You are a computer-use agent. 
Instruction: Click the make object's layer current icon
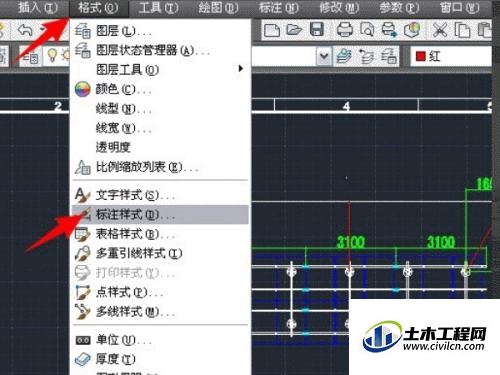[344, 56]
